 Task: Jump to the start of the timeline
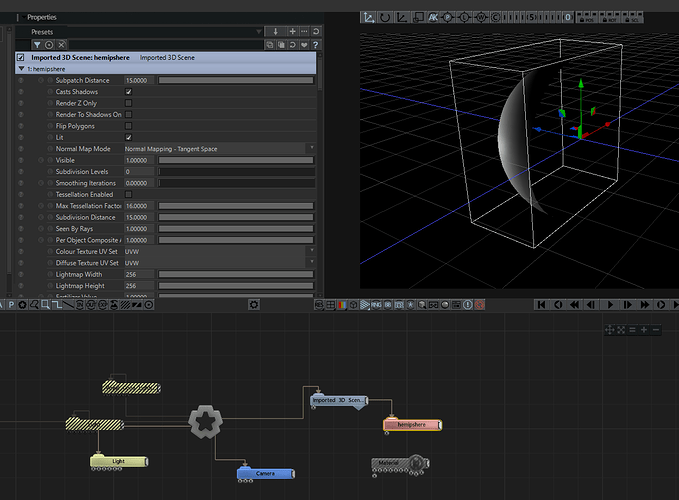[541, 305]
